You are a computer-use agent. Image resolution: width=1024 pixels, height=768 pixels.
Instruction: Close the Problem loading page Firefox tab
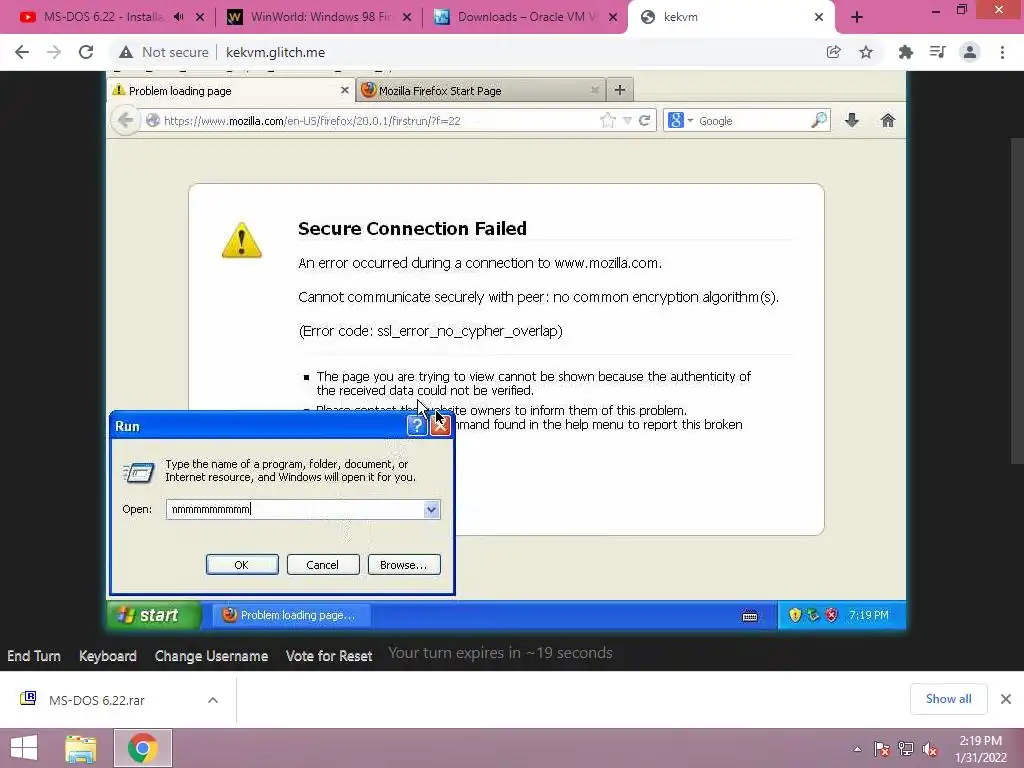click(x=345, y=90)
